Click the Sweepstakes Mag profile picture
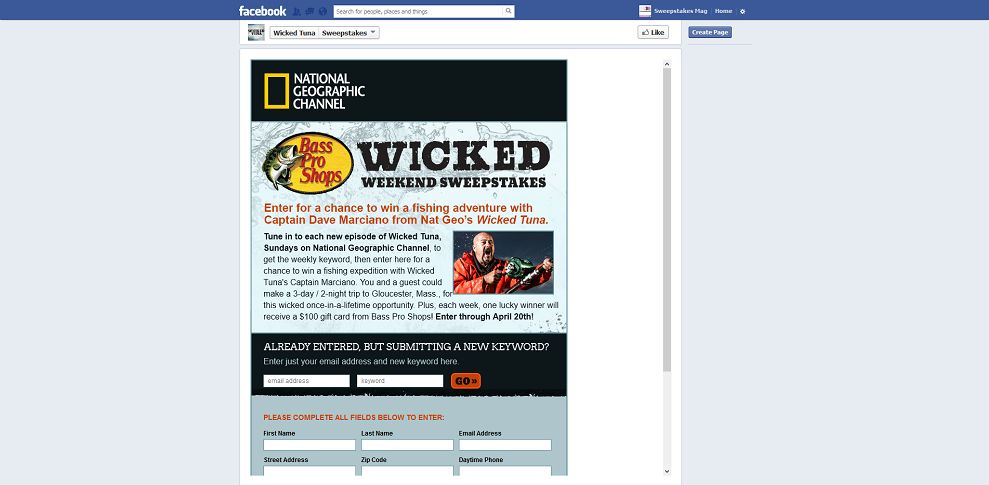 pyautogui.click(x=645, y=11)
